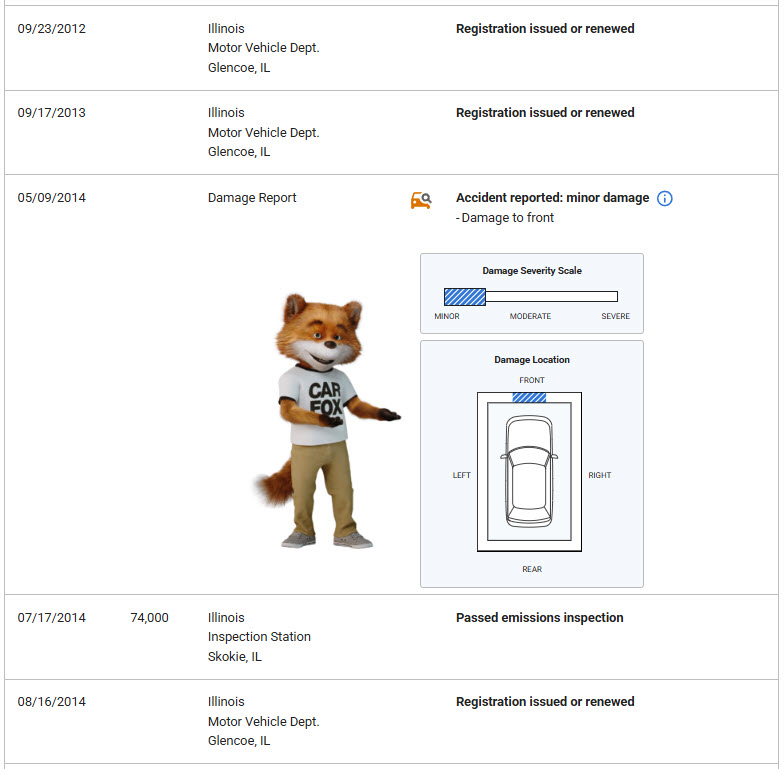This screenshot has width=784, height=769.
Task: Click 'Damage Severity Scale' title
Action: 532,271
